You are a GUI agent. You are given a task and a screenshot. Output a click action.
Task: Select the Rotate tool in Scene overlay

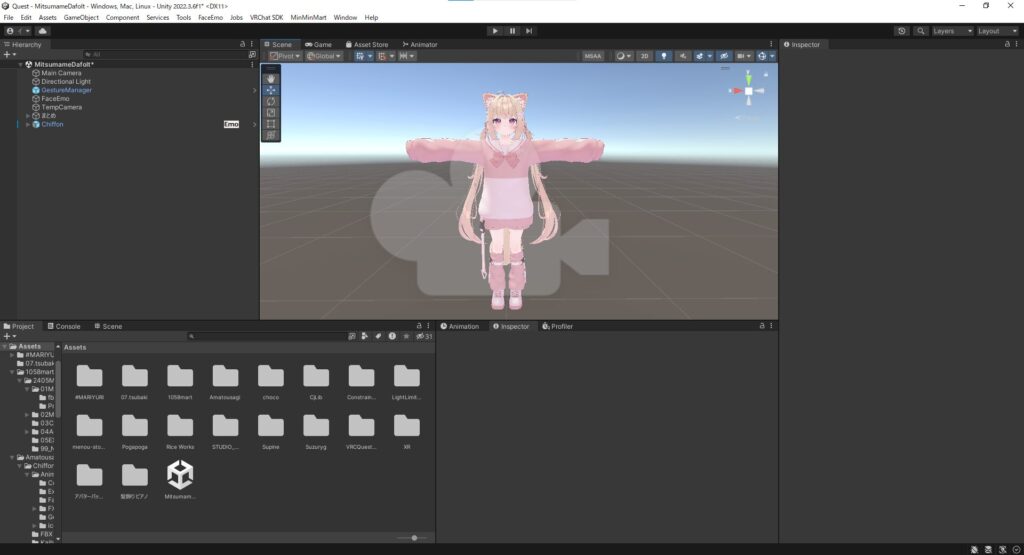[x=271, y=101]
